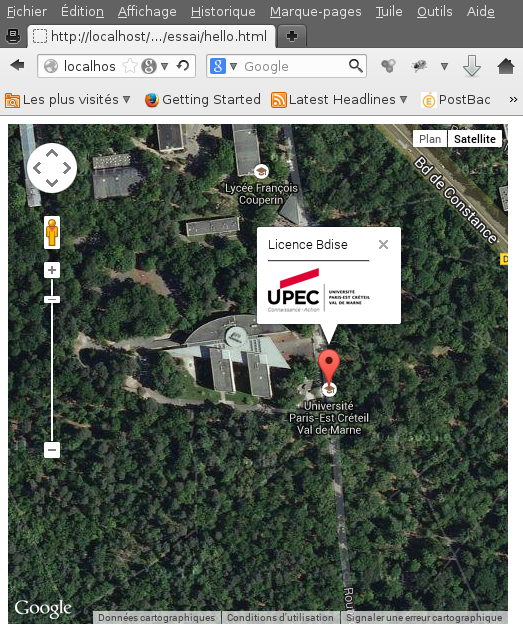The height and width of the screenshot is (632, 523).
Task: Open the Marque-pages menu
Action: tap(315, 12)
